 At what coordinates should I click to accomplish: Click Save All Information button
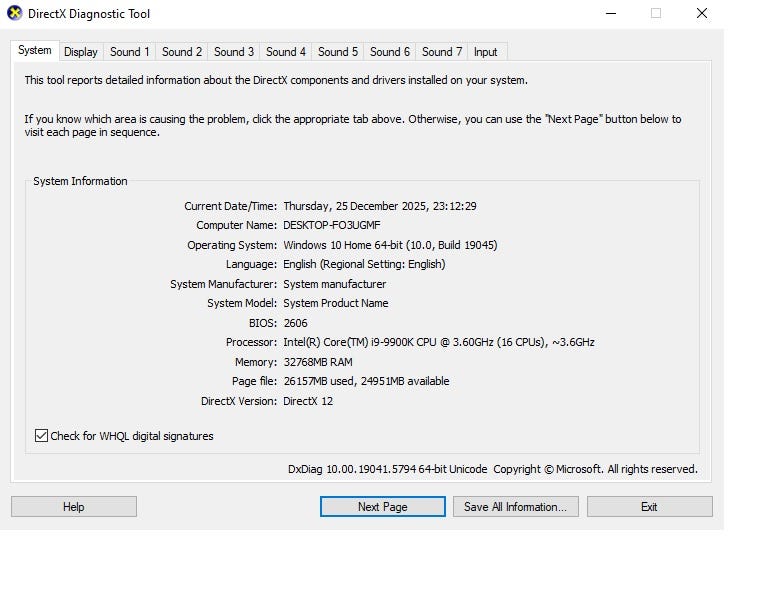coord(515,507)
